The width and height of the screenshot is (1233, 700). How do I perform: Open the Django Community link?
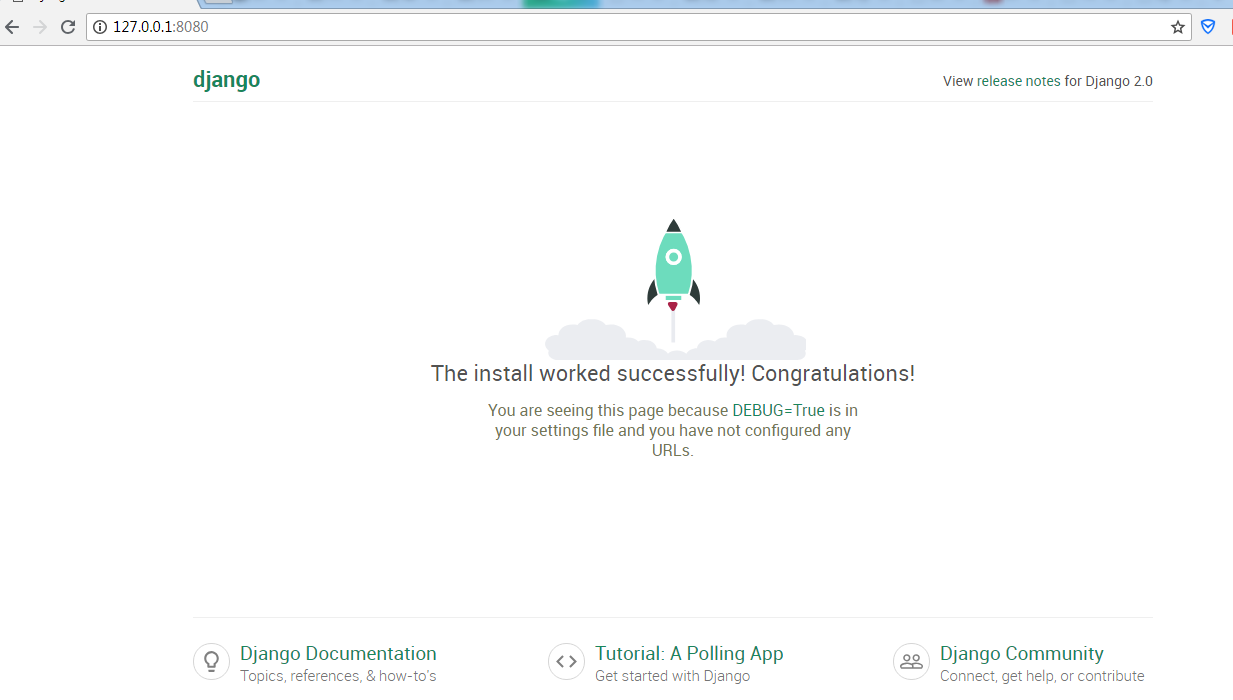pyautogui.click(x=1022, y=653)
